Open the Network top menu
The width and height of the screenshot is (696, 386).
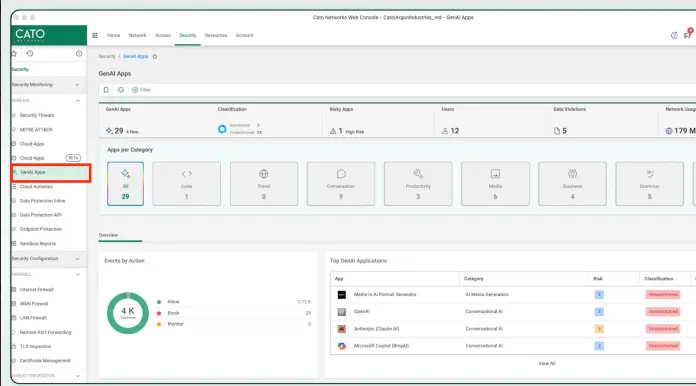pos(138,35)
